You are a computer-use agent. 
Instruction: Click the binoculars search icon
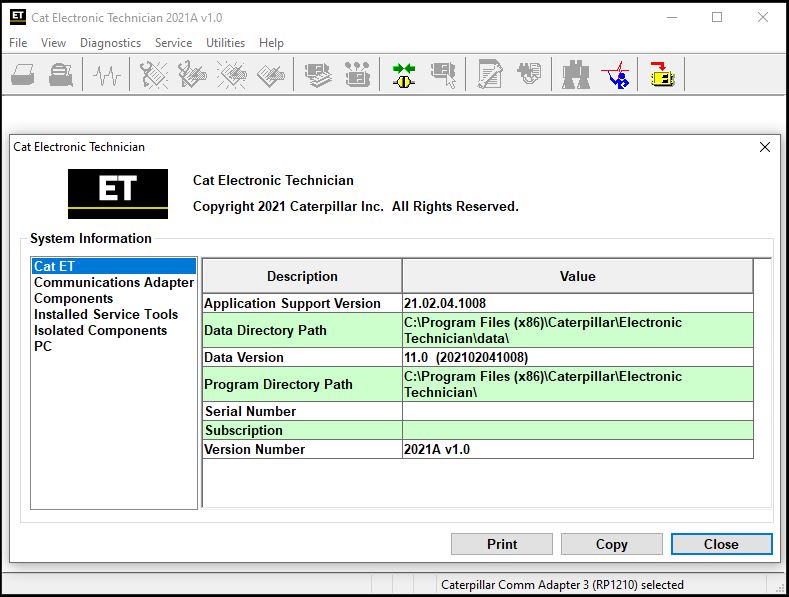pyautogui.click(x=576, y=75)
